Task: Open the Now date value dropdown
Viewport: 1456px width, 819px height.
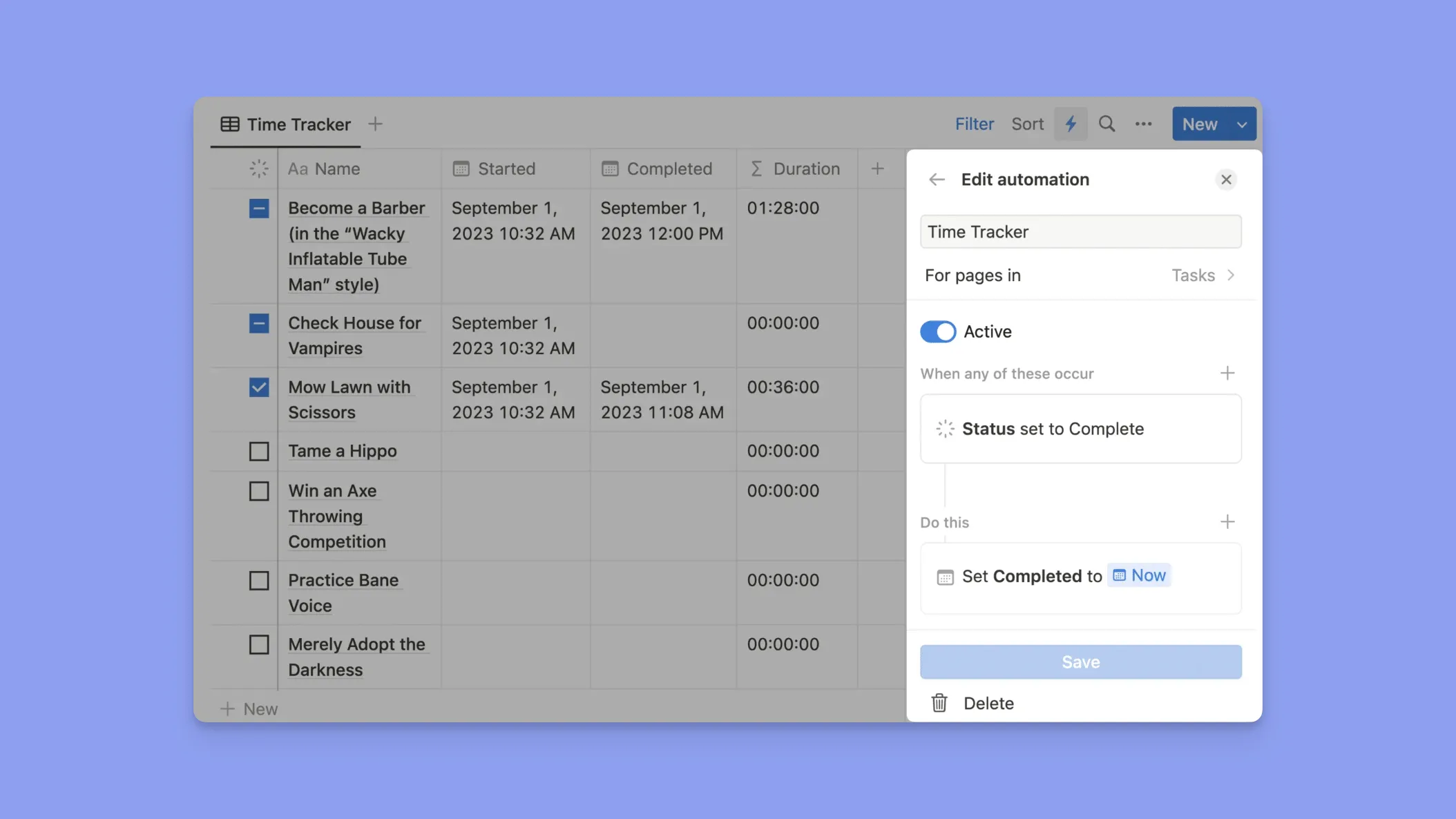Action: [1139, 575]
